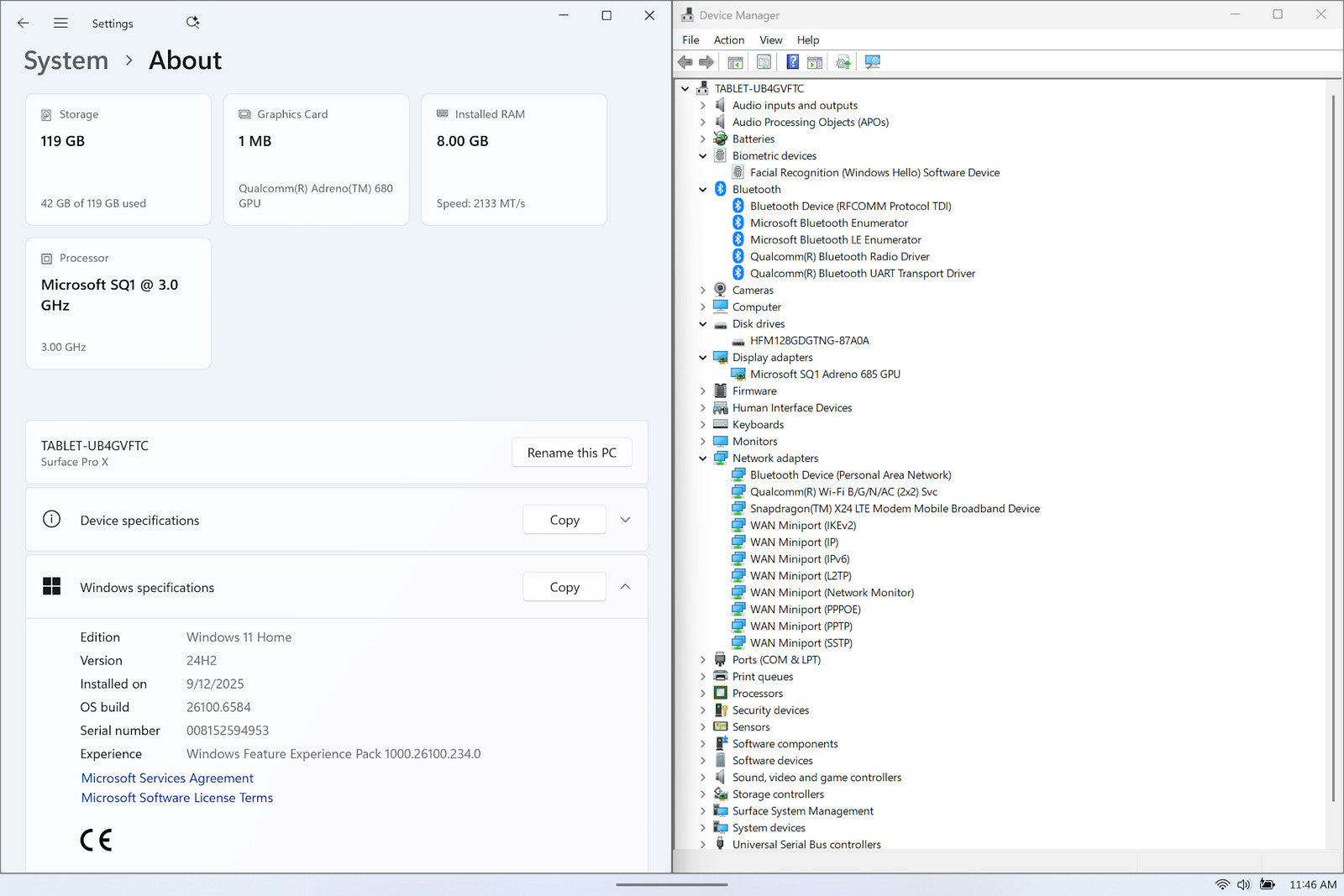Click the battery icon in system tray
This screenshot has height=896, width=1344.
(1268, 884)
